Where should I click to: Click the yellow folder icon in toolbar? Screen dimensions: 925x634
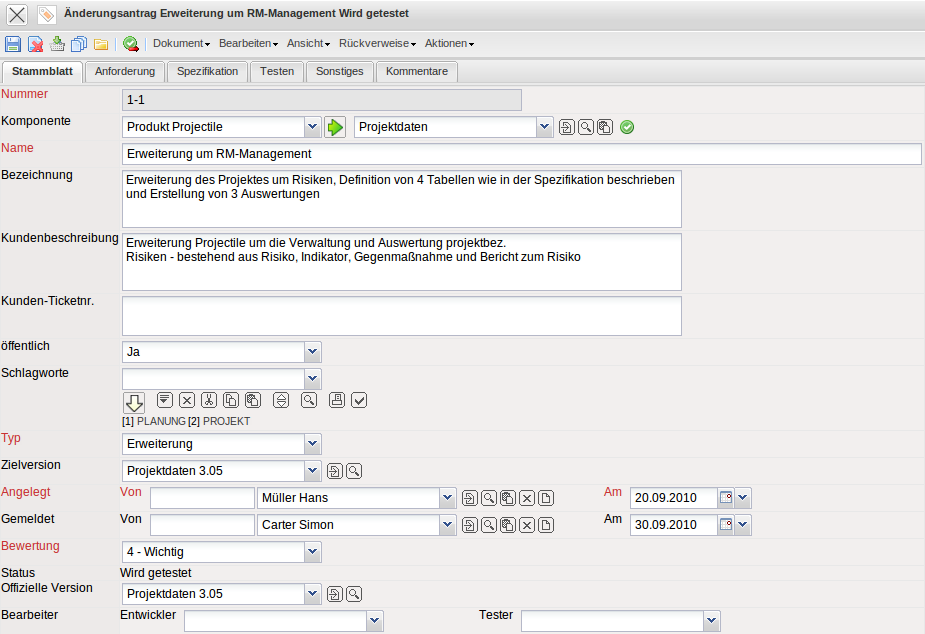click(x=101, y=44)
